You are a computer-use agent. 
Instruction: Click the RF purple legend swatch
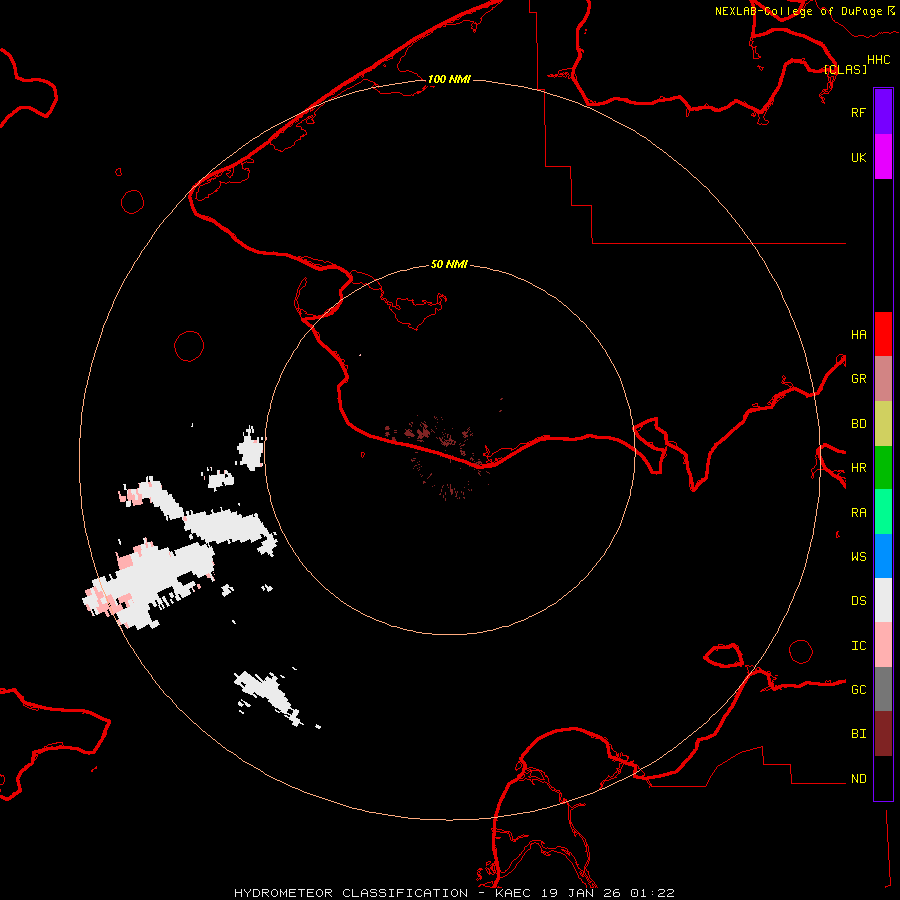coord(883,112)
